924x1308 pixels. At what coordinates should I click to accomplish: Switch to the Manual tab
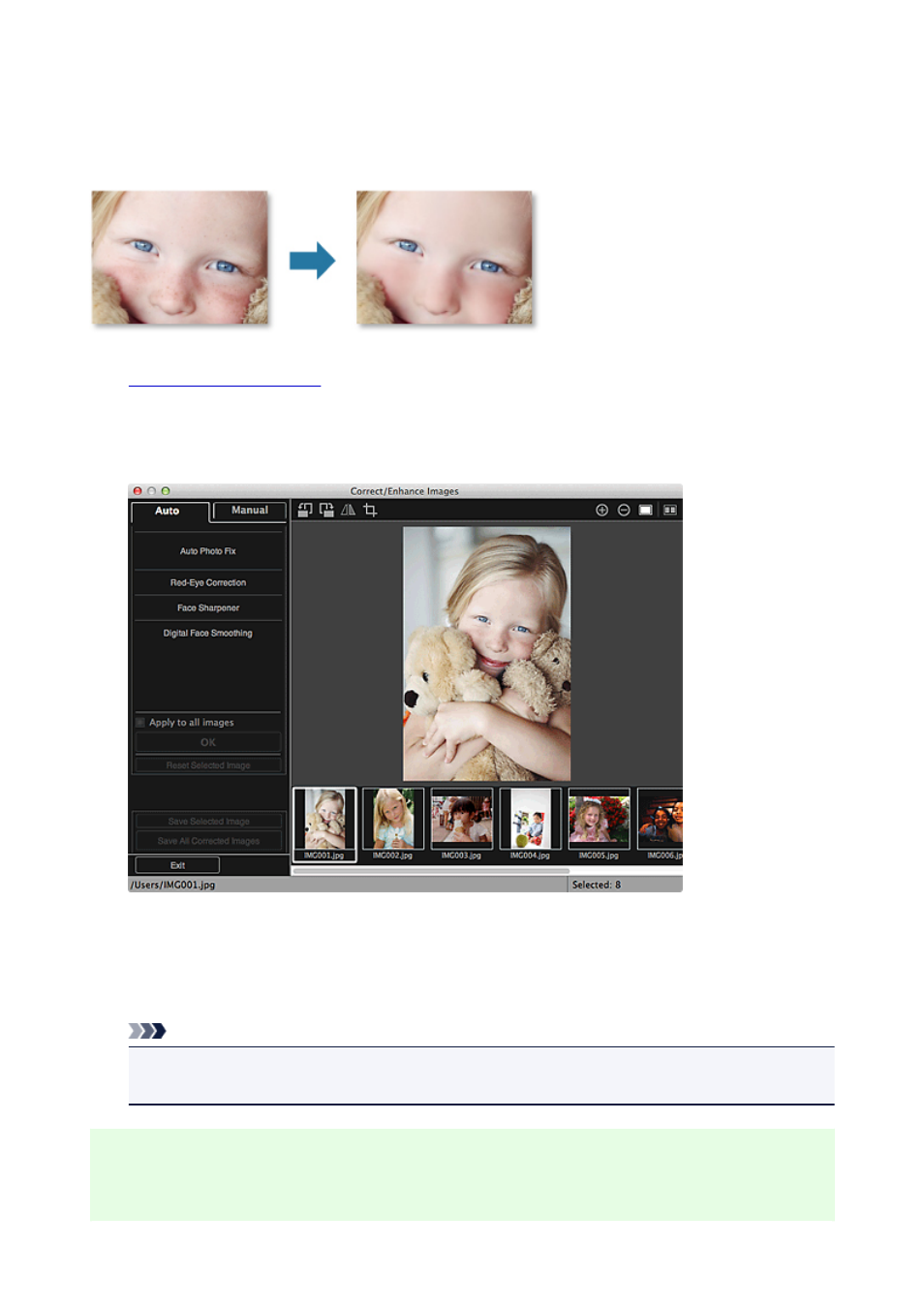point(249,511)
